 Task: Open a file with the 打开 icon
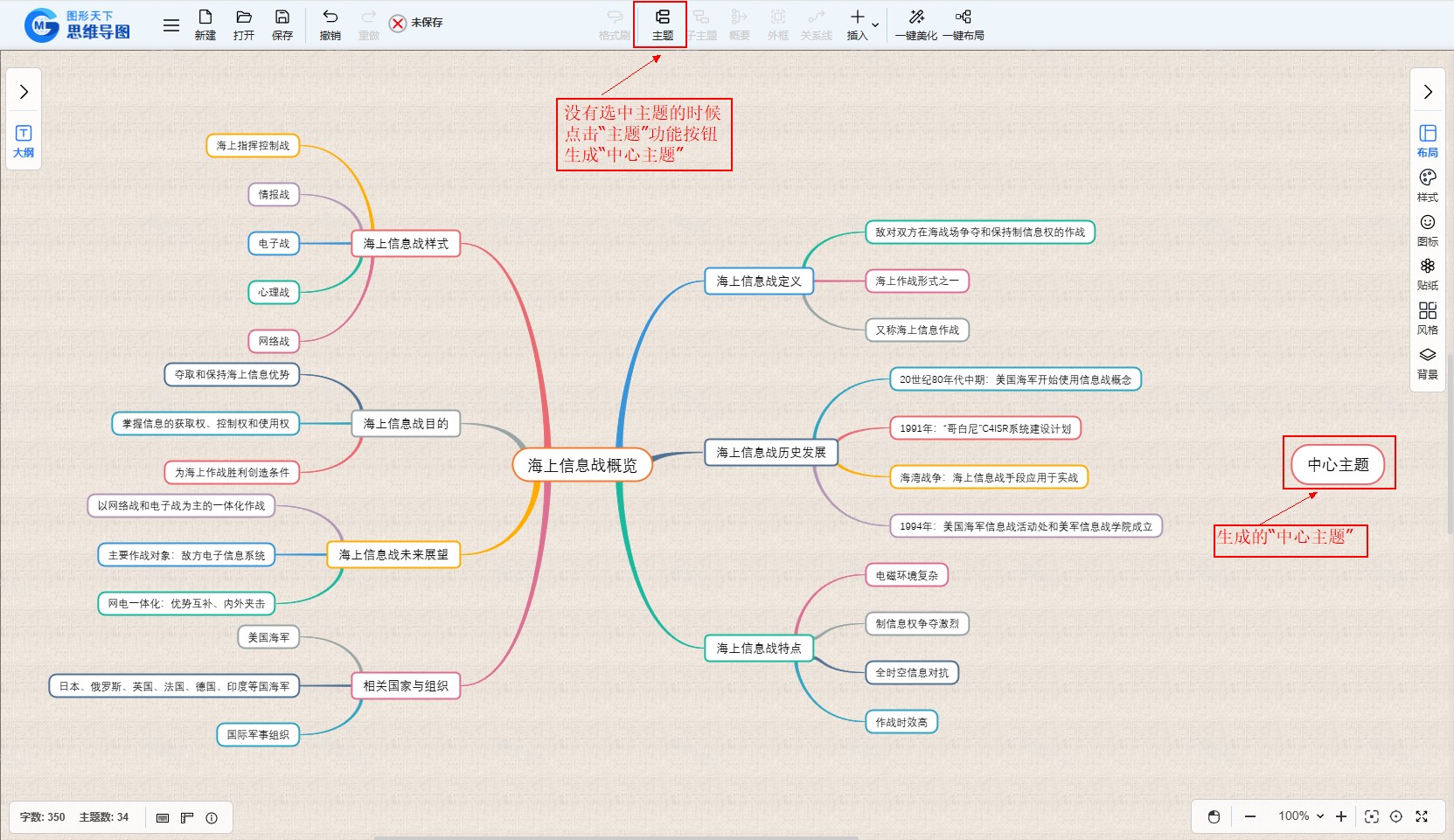pyautogui.click(x=243, y=24)
